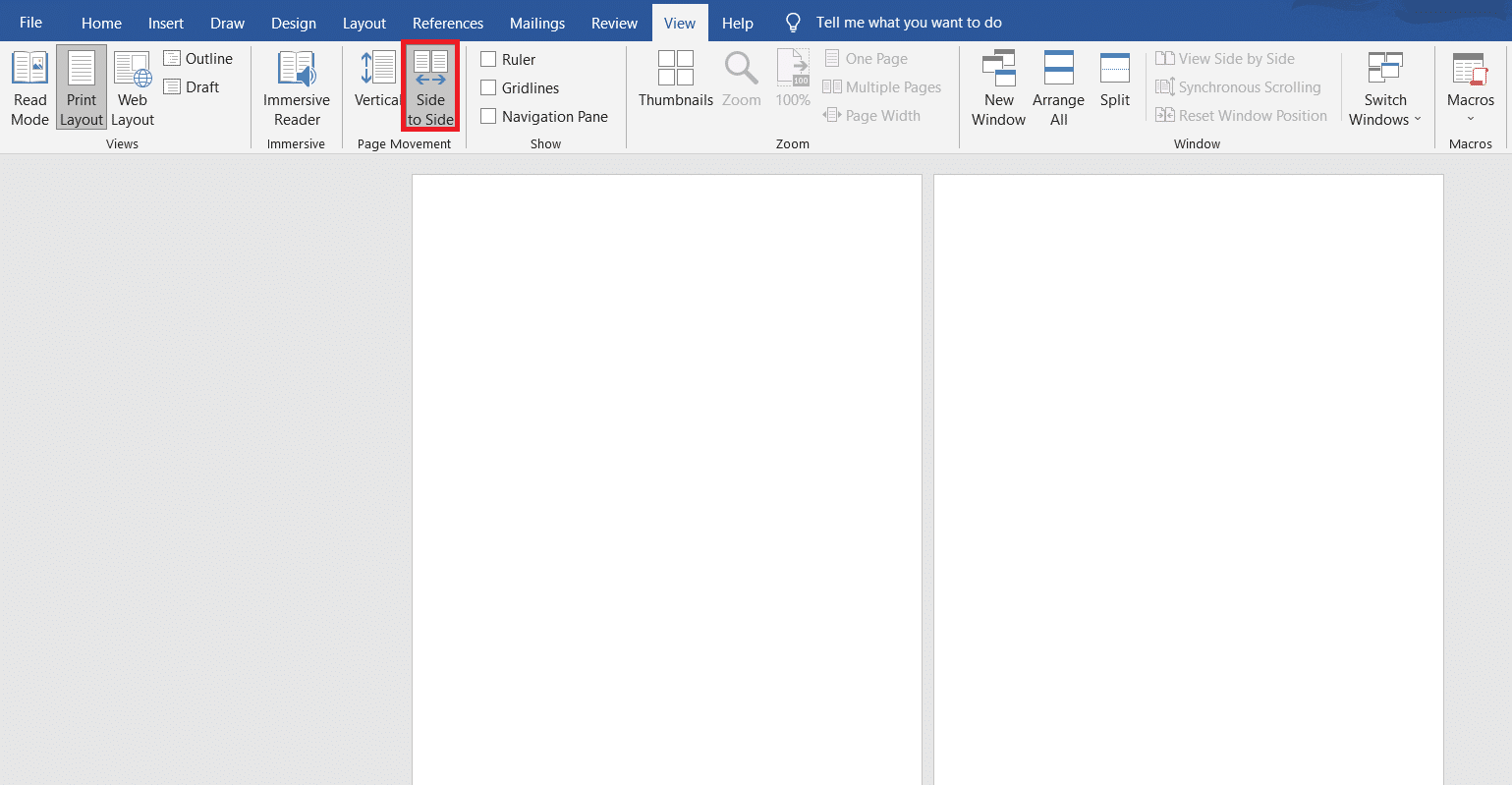Open the Zoom dialog
Viewport: 1512px width, 785px height.
741,81
